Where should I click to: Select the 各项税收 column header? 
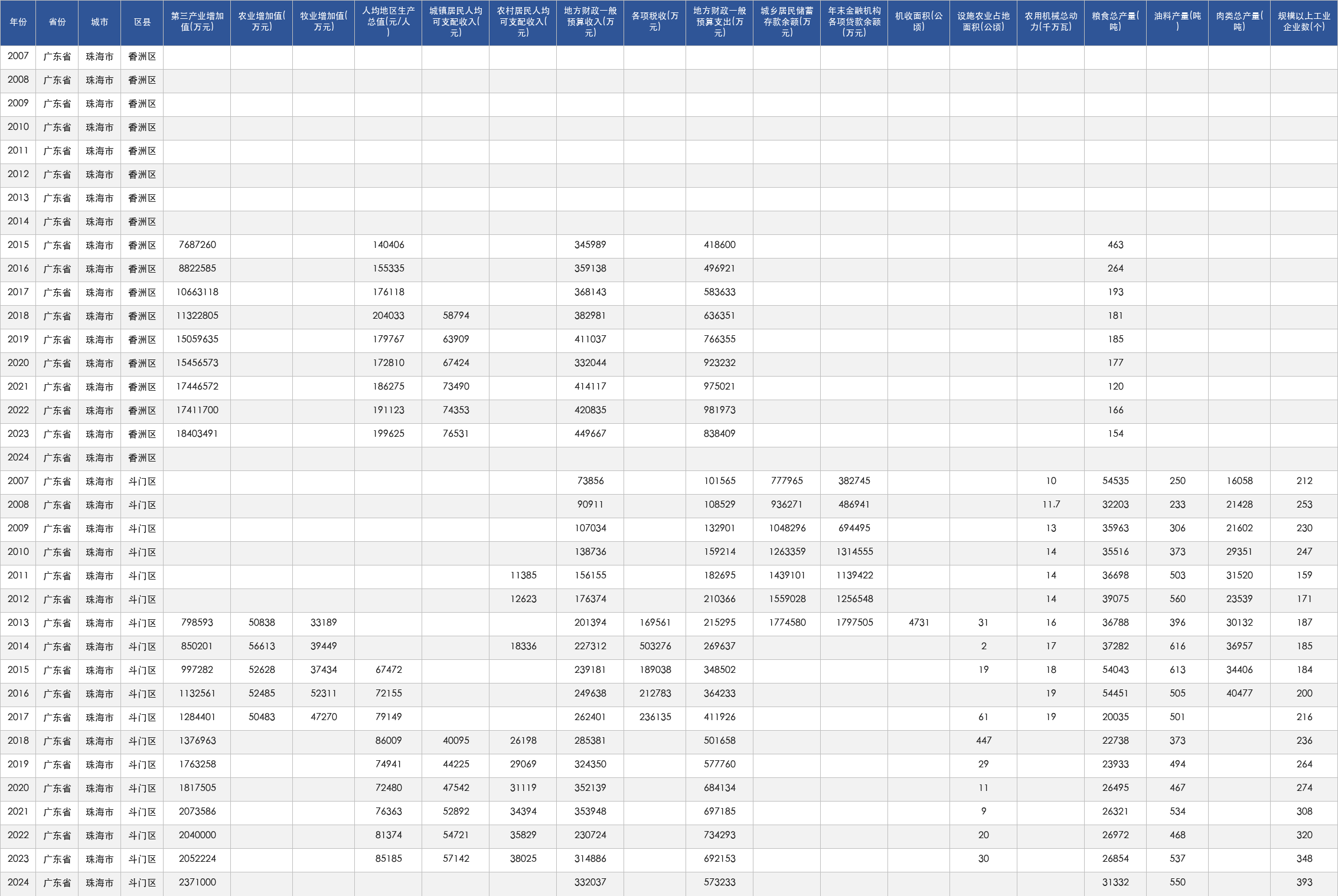(655, 22)
